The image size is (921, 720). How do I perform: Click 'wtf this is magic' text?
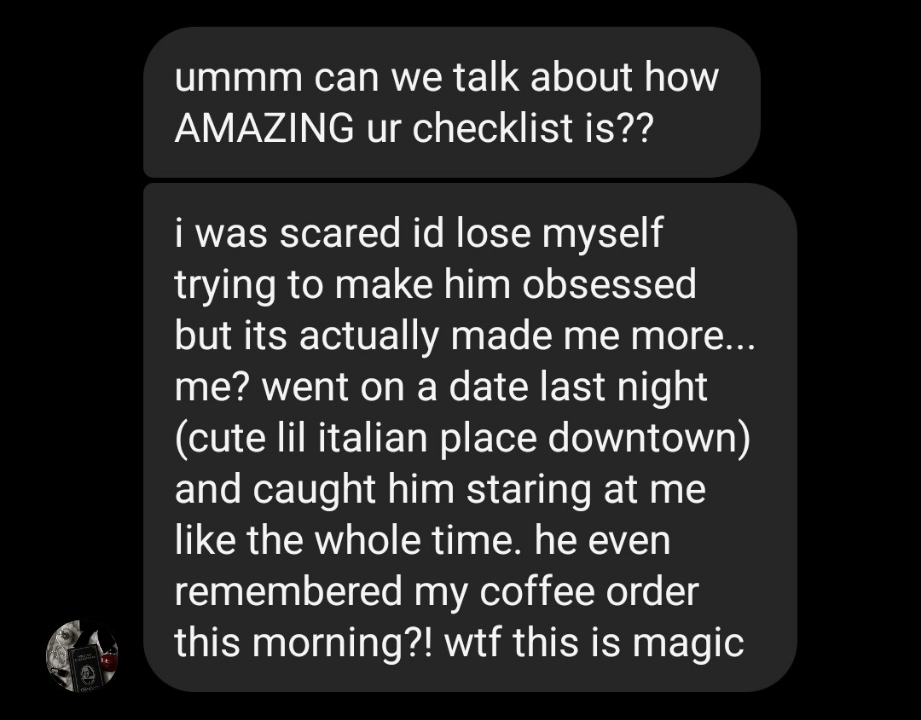[594, 643]
